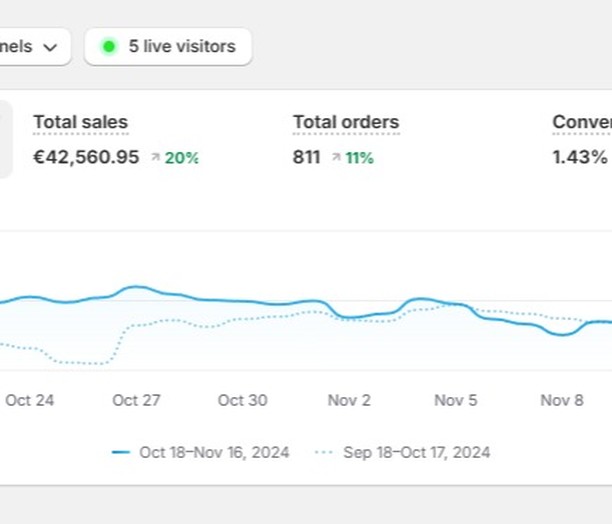Click the Oct 30 date on chart axis
Screen dimensions: 612x524
click(242, 400)
